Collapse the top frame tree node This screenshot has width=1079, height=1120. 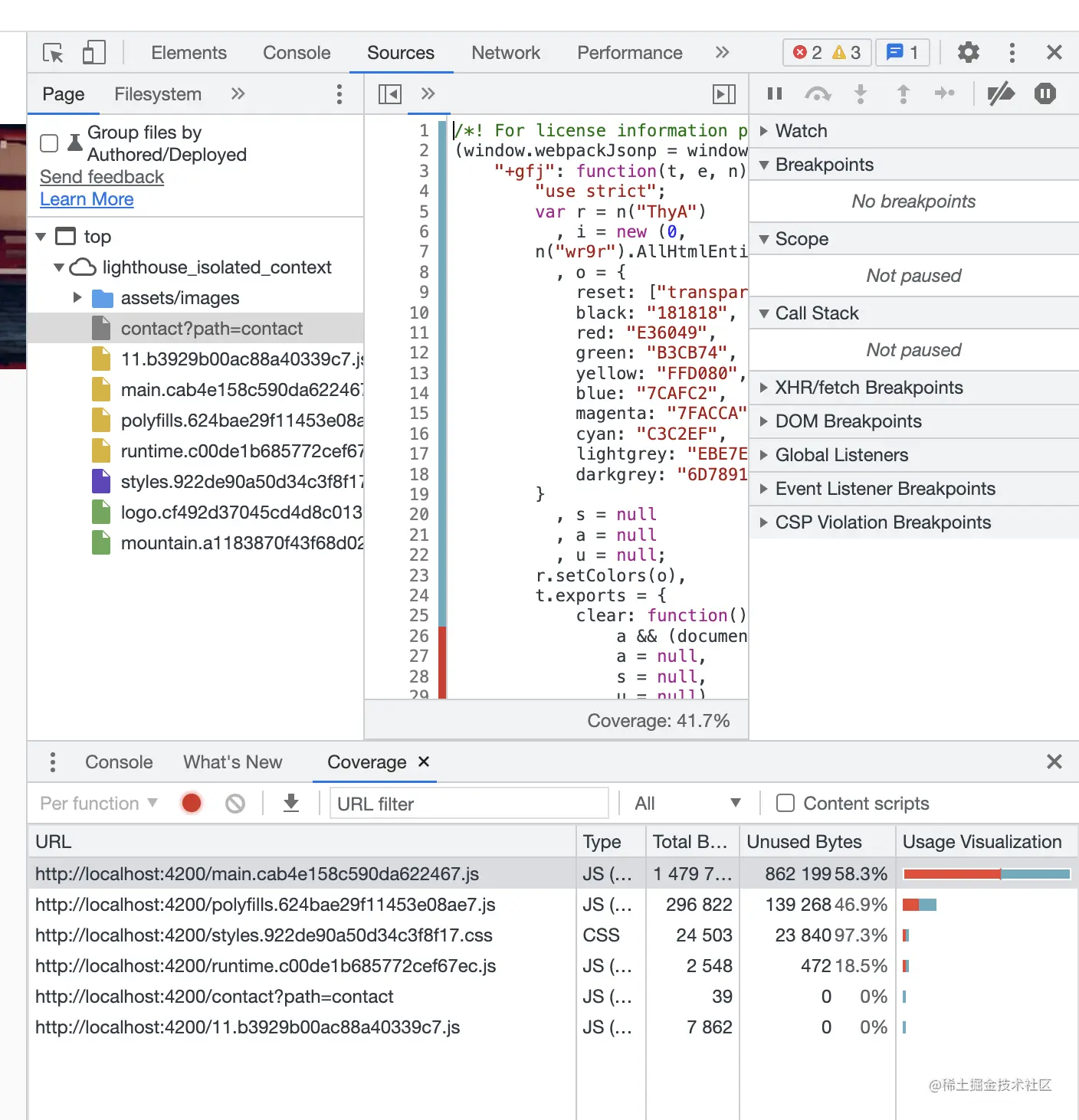click(x=41, y=237)
